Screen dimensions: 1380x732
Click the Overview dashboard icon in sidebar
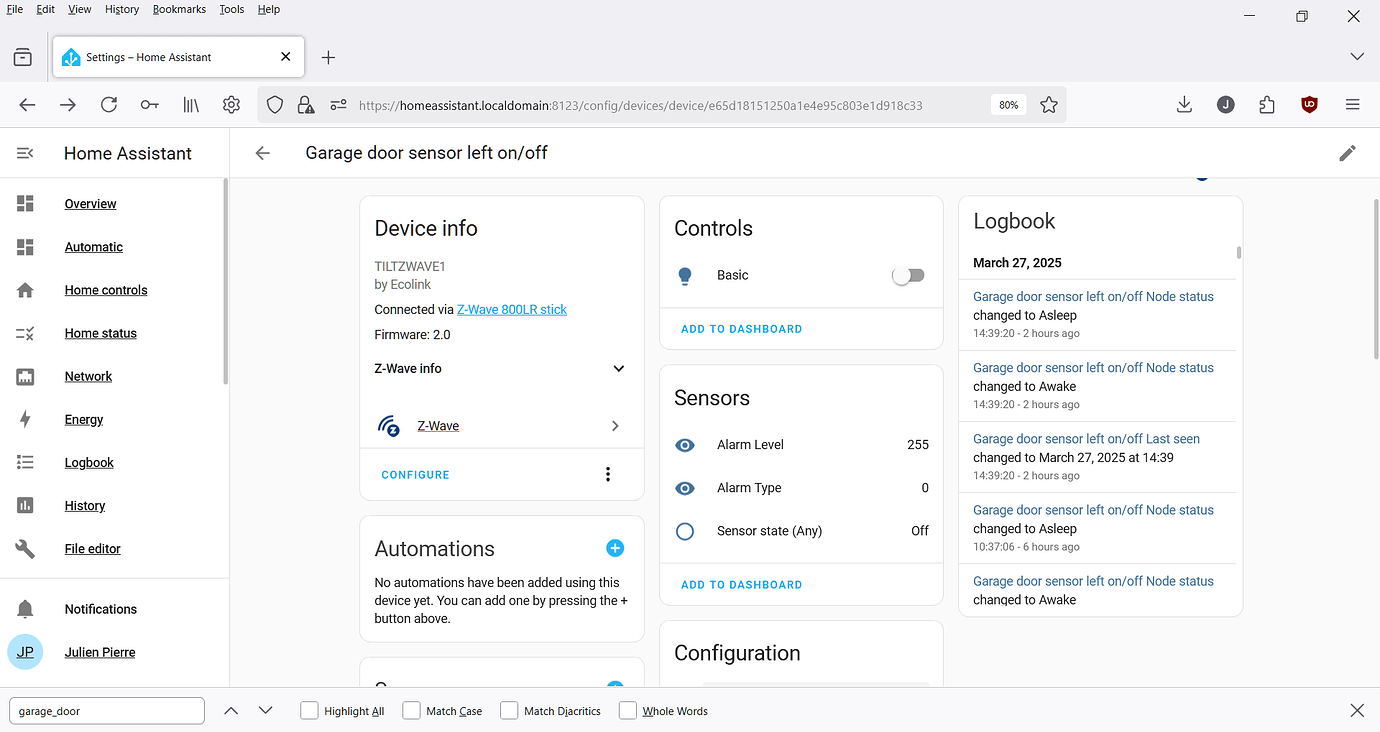point(25,204)
